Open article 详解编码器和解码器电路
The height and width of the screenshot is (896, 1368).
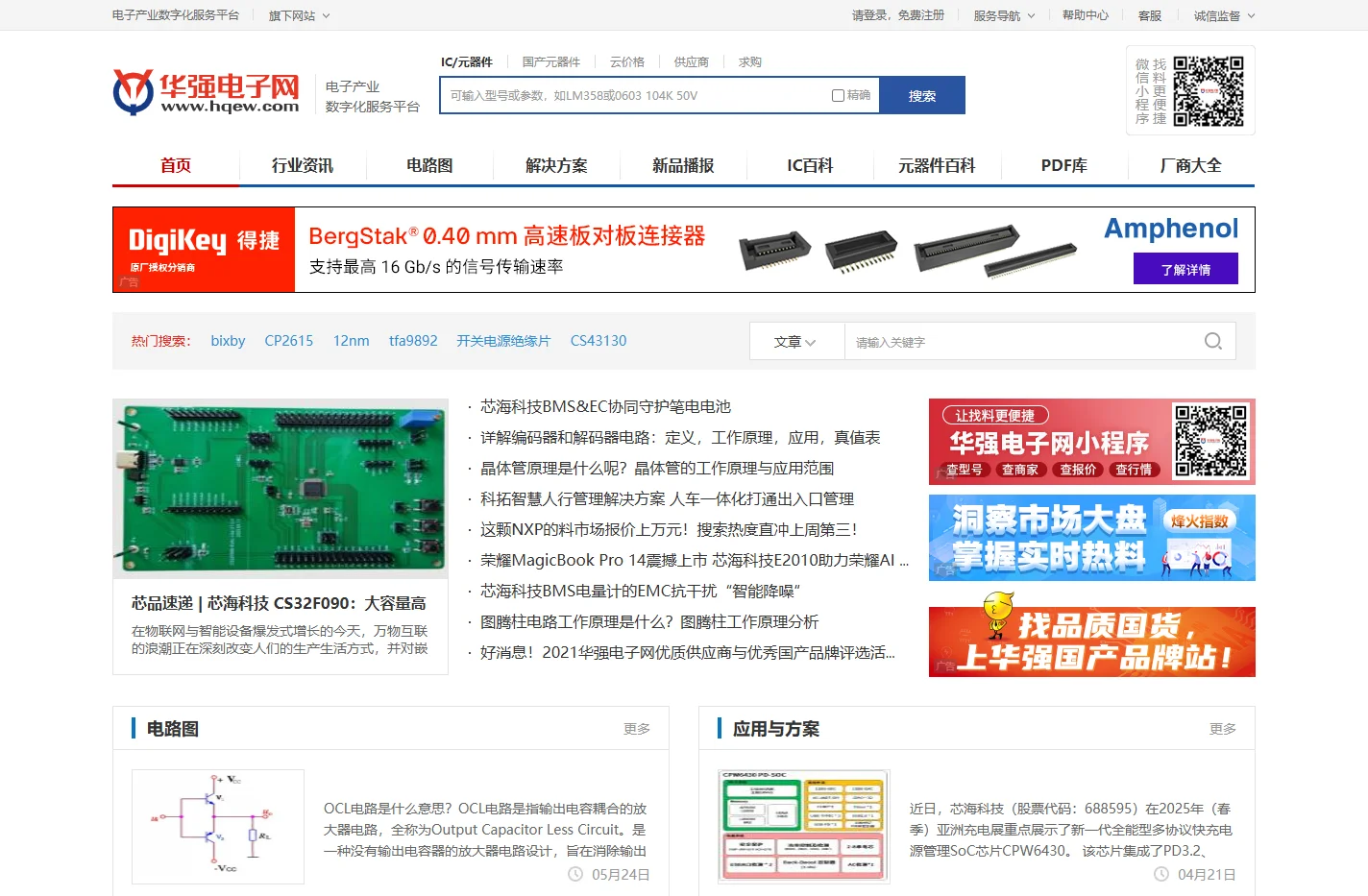(680, 438)
